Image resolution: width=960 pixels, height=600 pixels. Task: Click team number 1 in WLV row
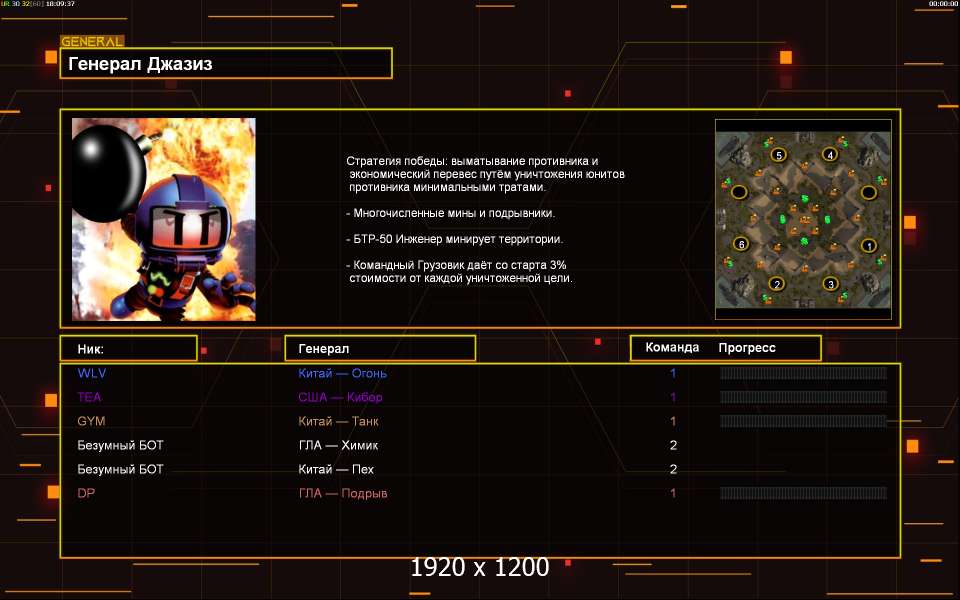tap(673, 373)
